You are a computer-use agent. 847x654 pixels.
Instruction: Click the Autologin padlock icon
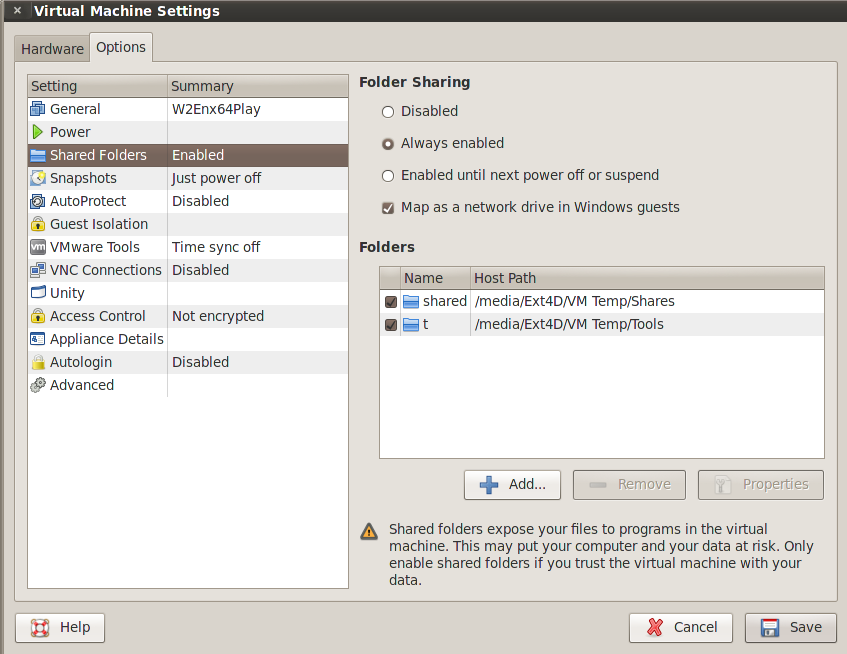(38, 362)
